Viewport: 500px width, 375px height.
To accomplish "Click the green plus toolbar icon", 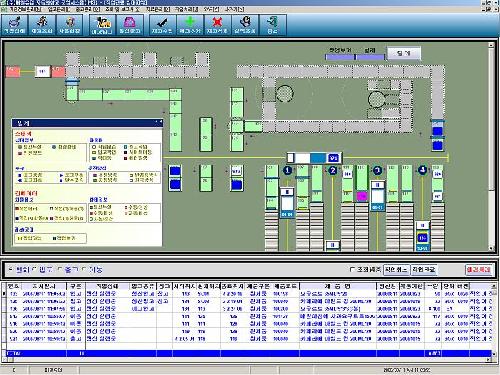I will coord(190,25).
